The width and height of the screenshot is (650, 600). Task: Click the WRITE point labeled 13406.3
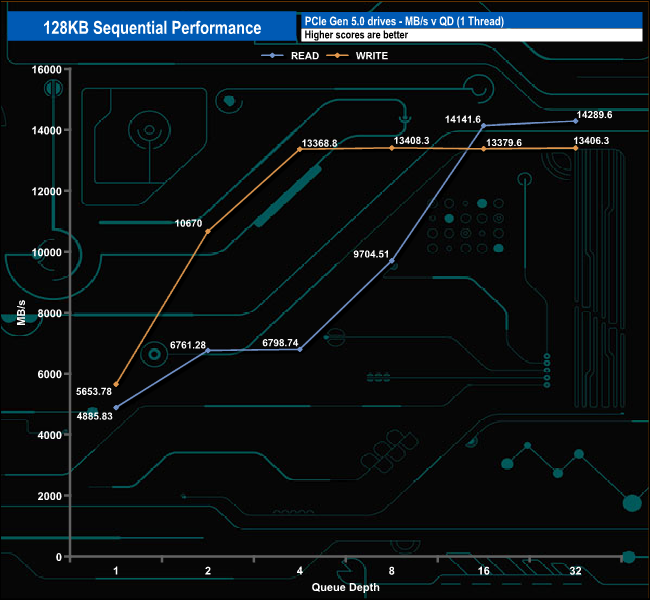pyautogui.click(x=575, y=148)
